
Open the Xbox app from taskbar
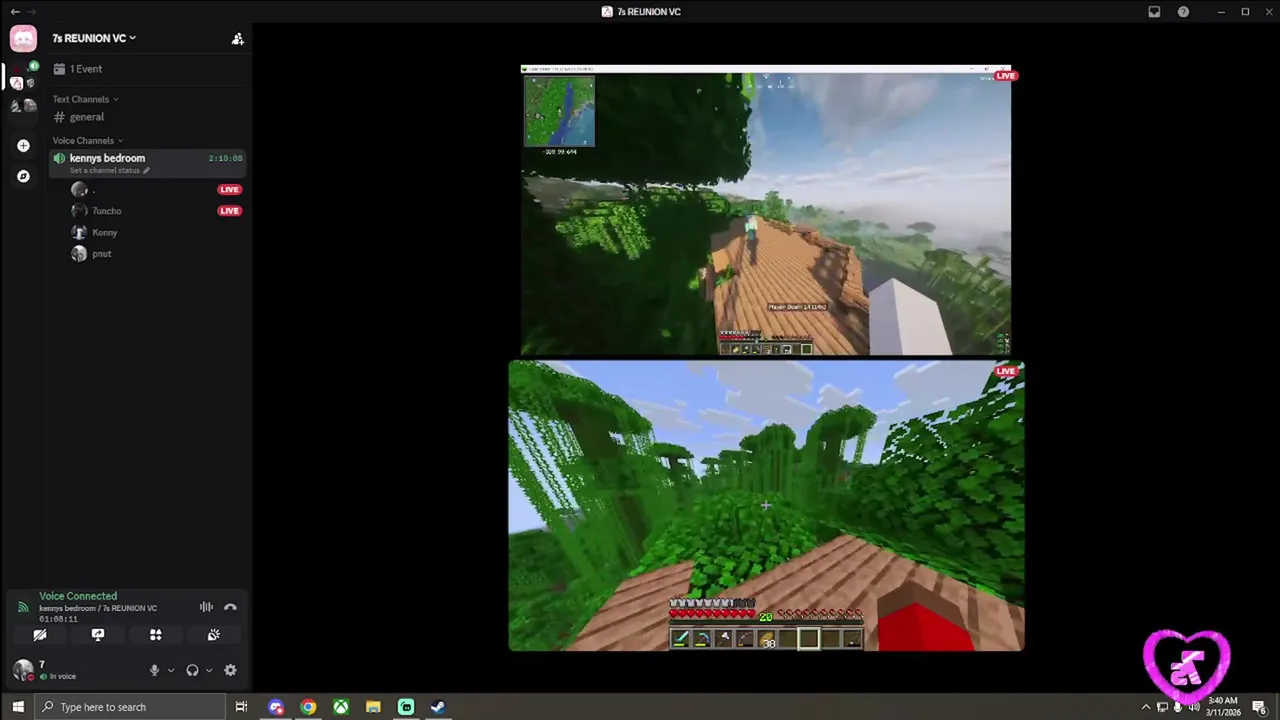341,707
